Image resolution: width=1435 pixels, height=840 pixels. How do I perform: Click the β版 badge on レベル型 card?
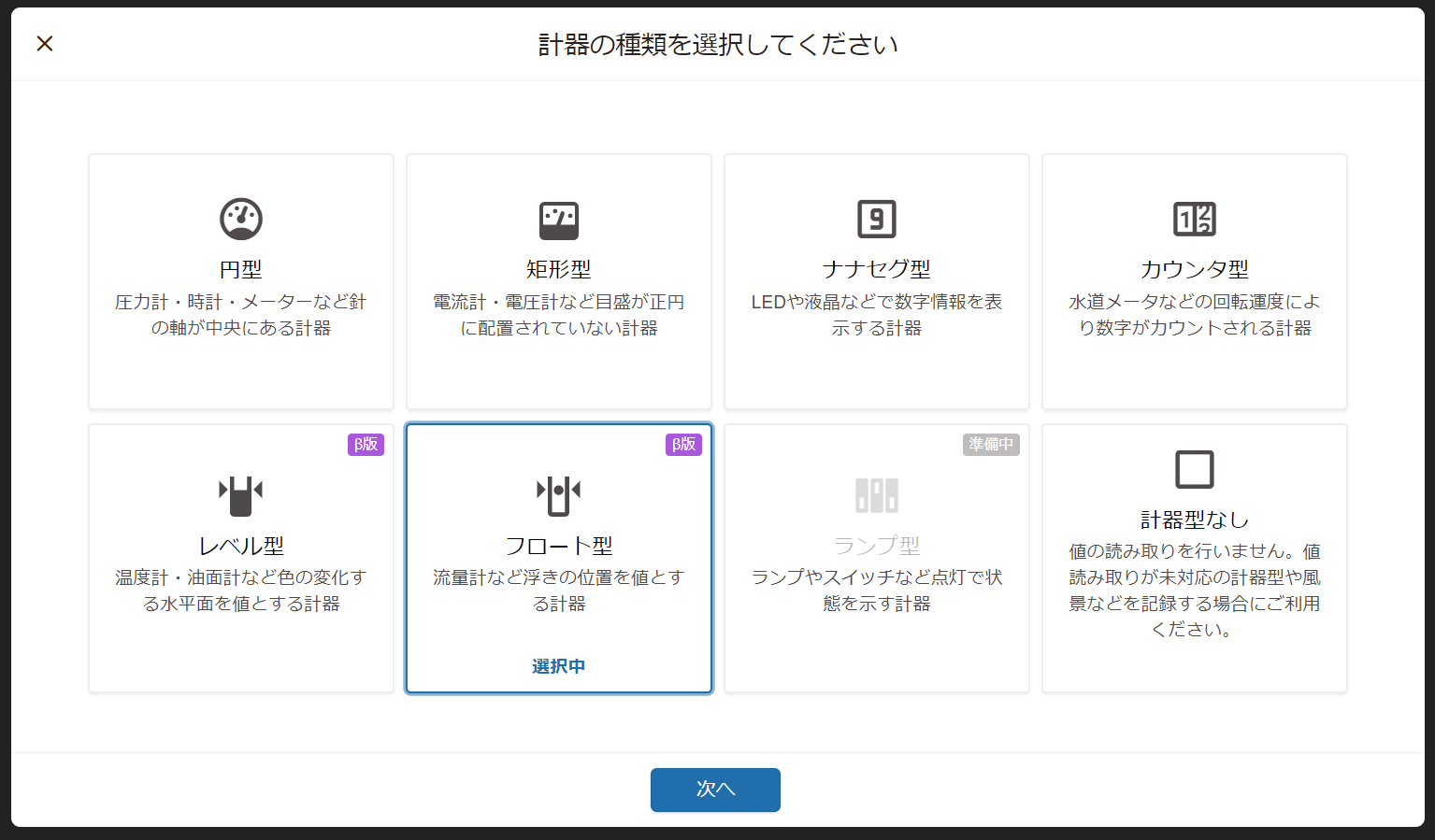366,445
